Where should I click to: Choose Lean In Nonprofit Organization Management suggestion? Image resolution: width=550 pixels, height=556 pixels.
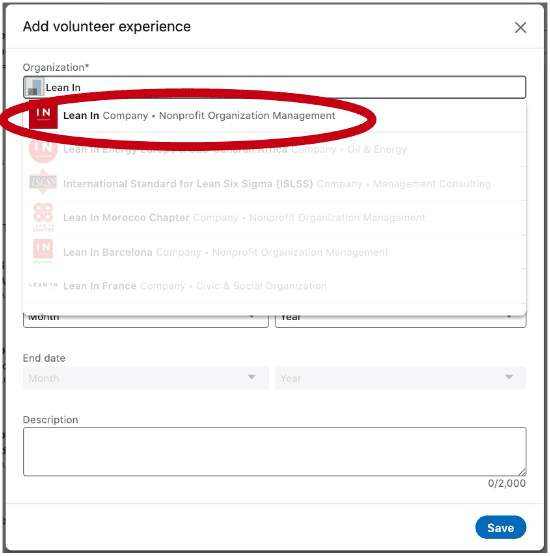click(x=274, y=115)
